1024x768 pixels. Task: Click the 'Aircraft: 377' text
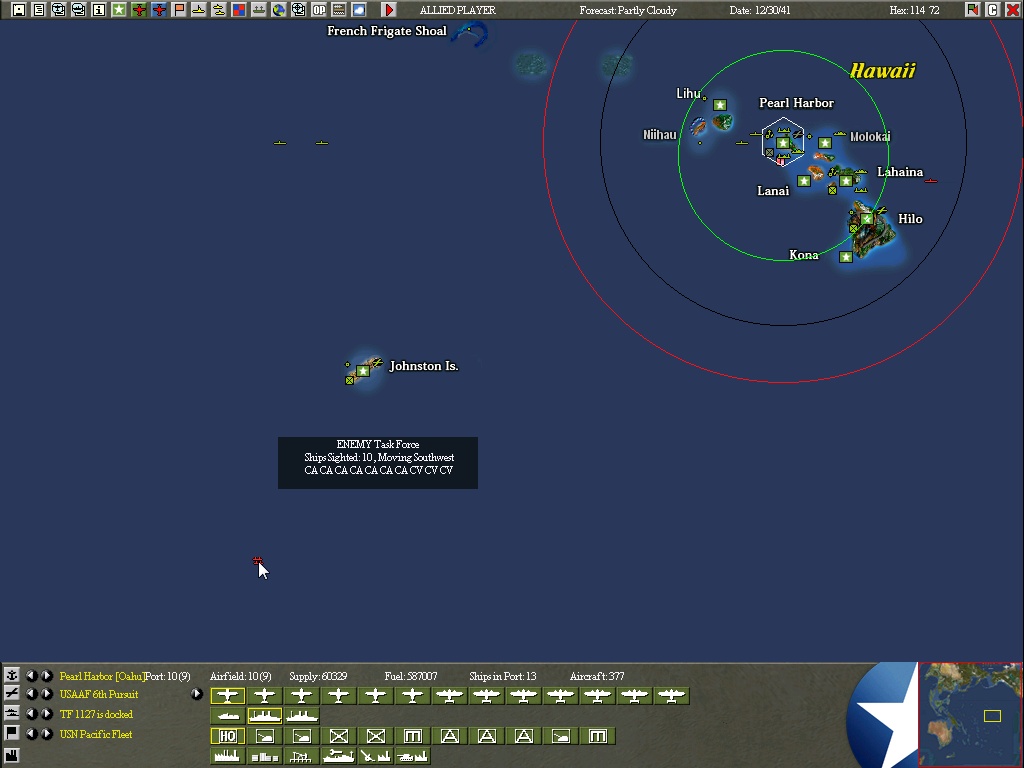click(597, 676)
